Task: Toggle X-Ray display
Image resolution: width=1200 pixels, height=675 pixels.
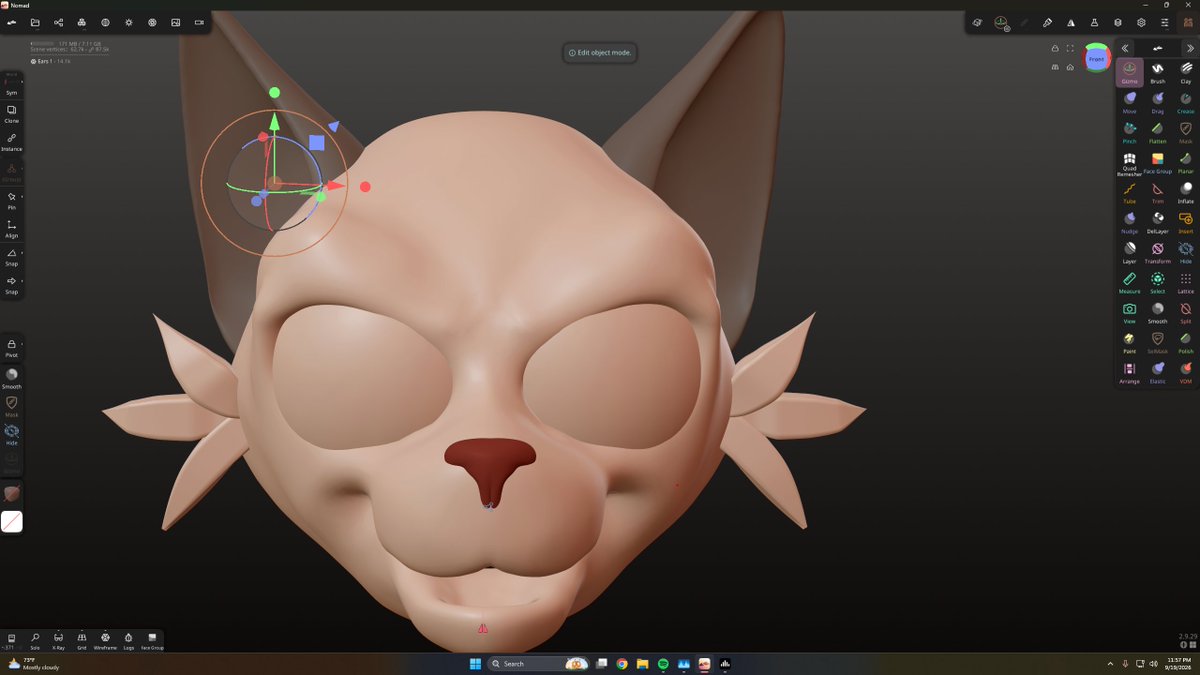Action: [x=58, y=640]
